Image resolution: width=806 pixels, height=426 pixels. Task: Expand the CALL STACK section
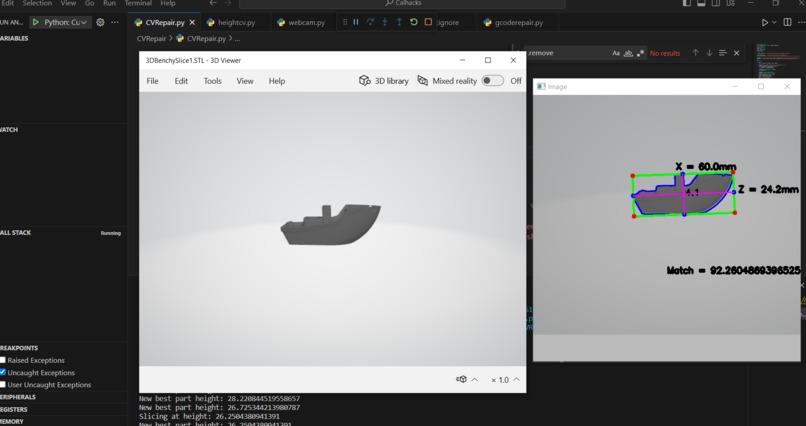[x=15, y=233]
